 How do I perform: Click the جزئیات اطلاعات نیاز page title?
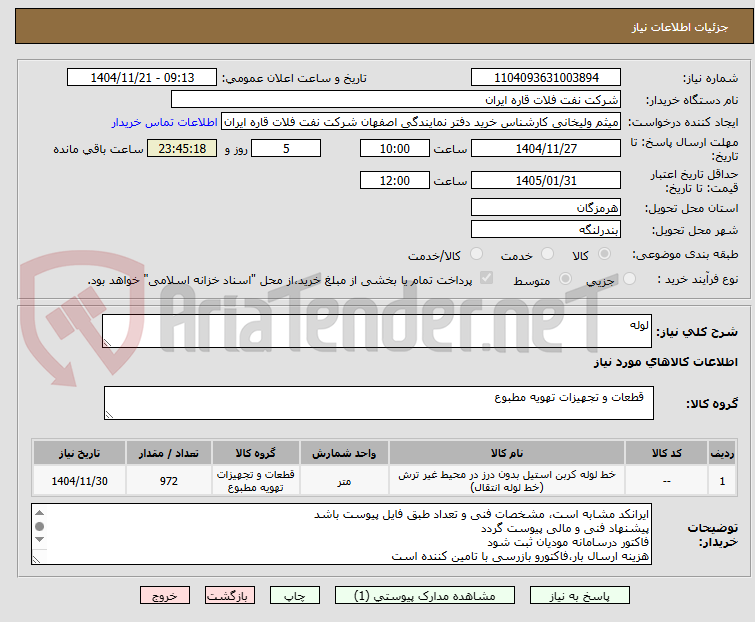[680, 27]
